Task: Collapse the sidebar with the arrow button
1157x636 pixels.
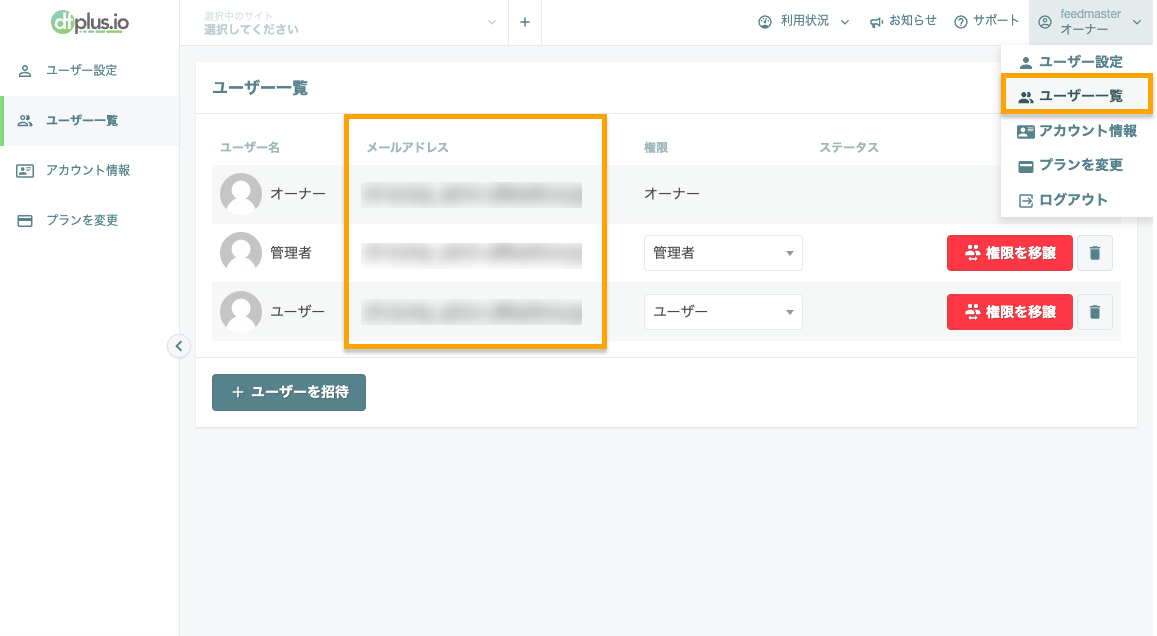Action: [179, 346]
